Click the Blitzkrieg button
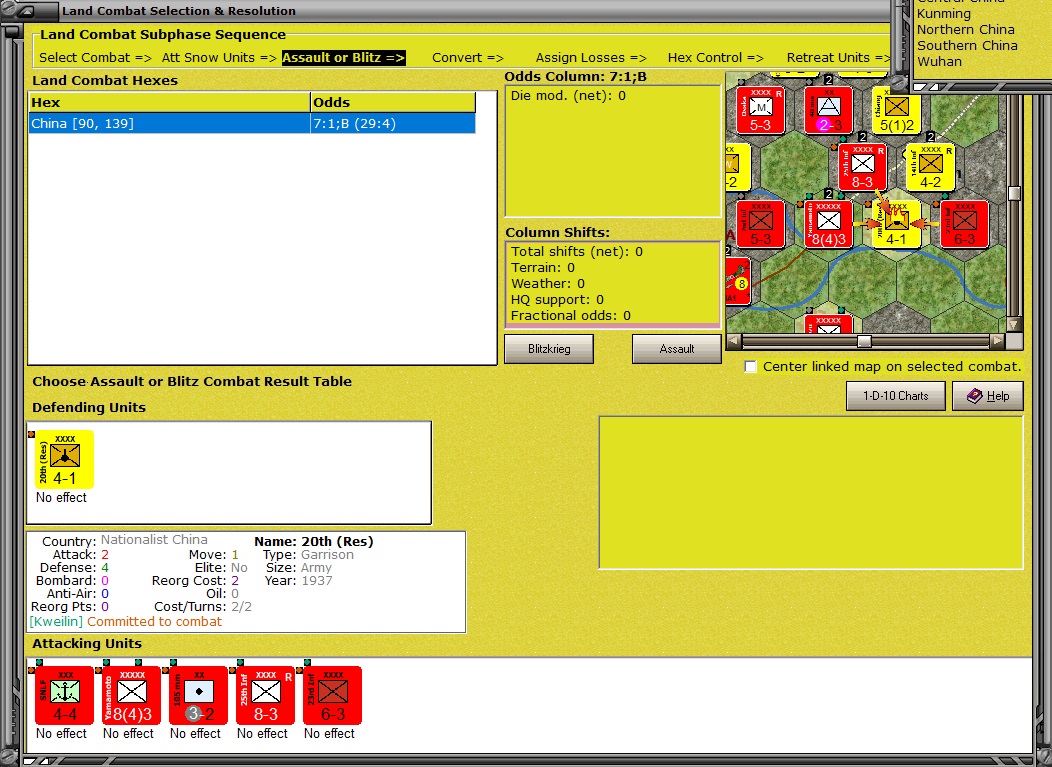 pyautogui.click(x=549, y=349)
